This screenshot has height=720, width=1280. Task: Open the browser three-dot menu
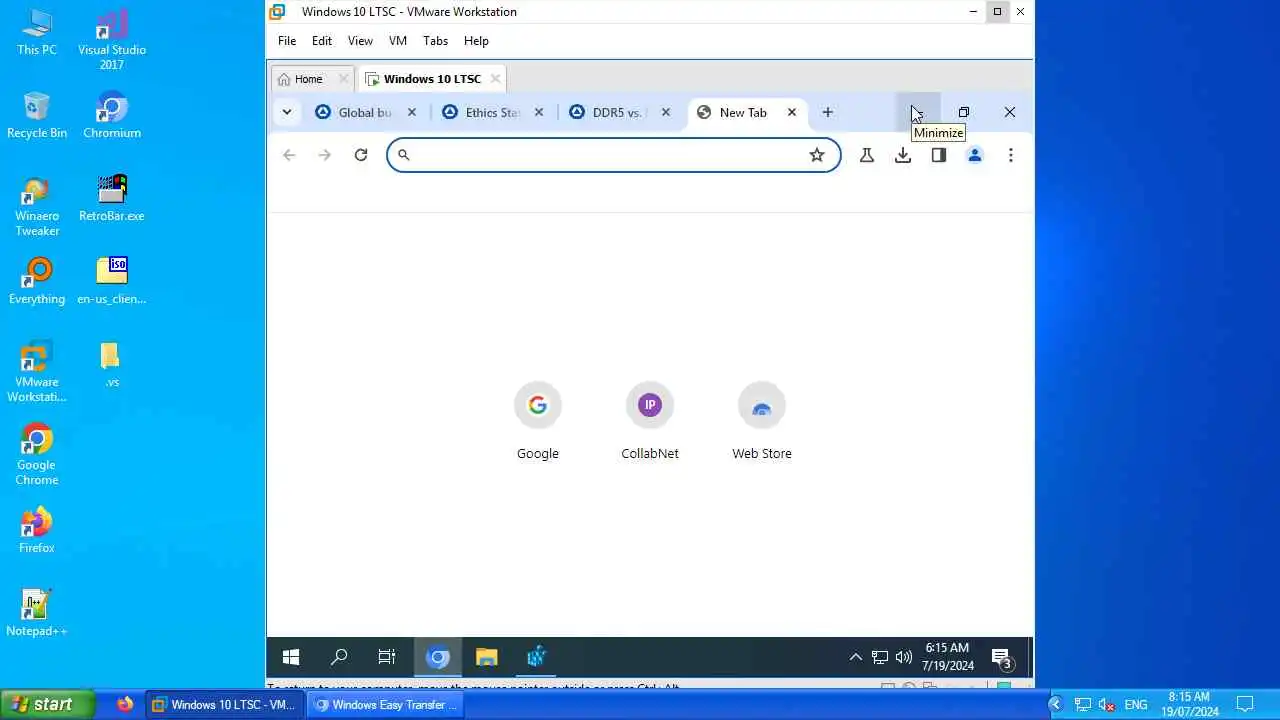click(x=1011, y=155)
